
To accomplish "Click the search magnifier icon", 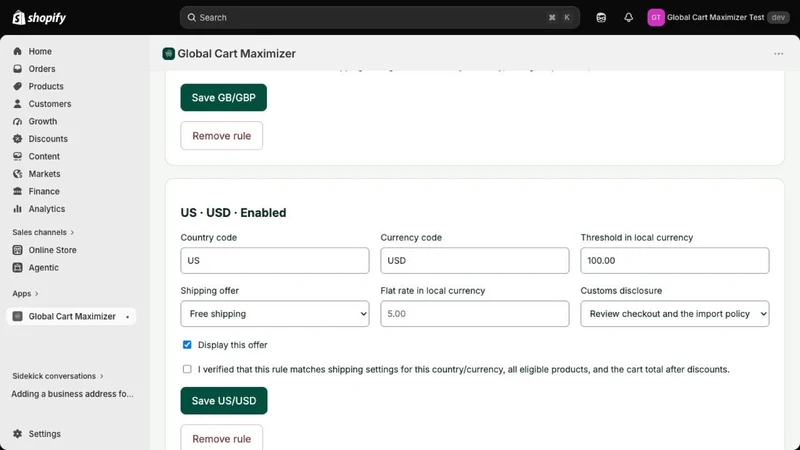I will pos(191,17).
